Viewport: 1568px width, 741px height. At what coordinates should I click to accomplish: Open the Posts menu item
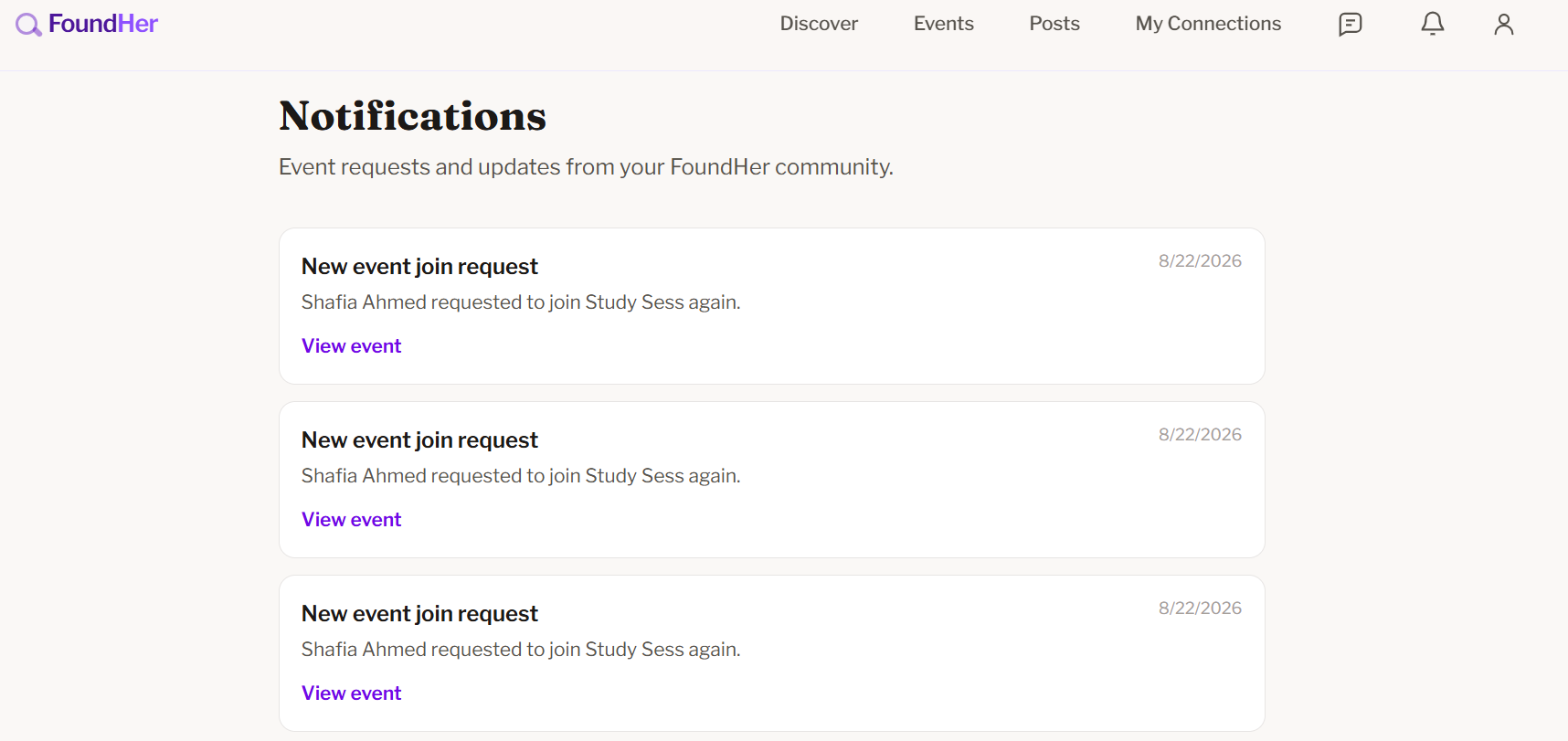tap(1054, 24)
